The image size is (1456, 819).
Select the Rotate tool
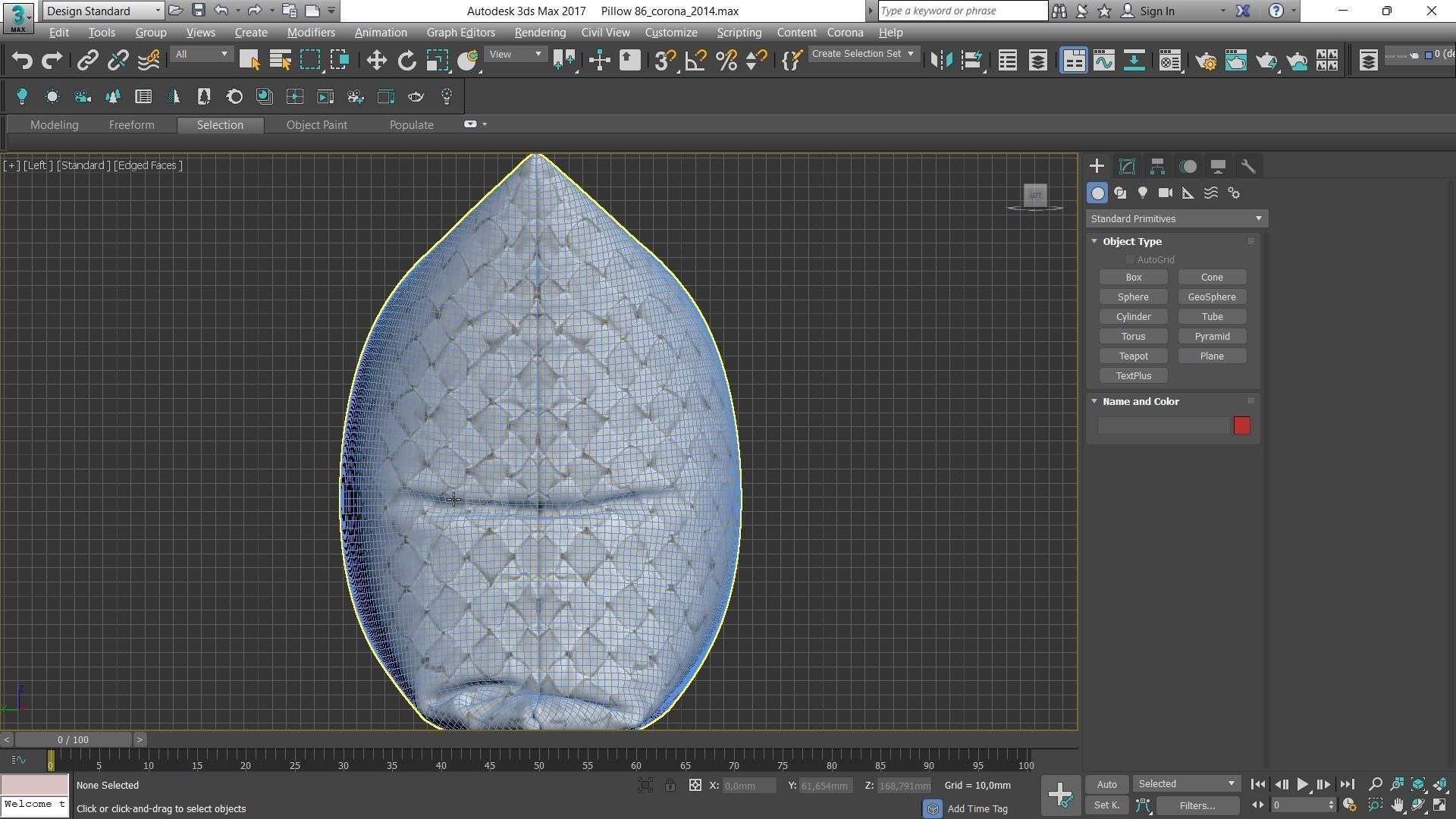click(406, 61)
